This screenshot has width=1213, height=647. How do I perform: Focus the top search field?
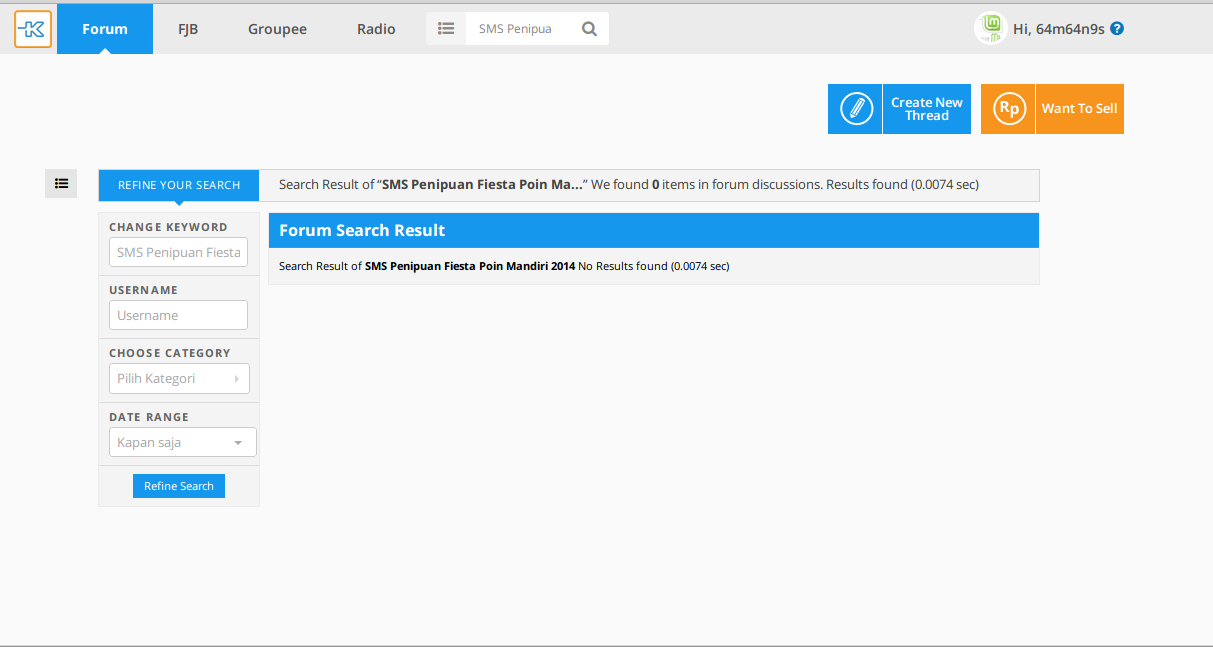click(521, 29)
